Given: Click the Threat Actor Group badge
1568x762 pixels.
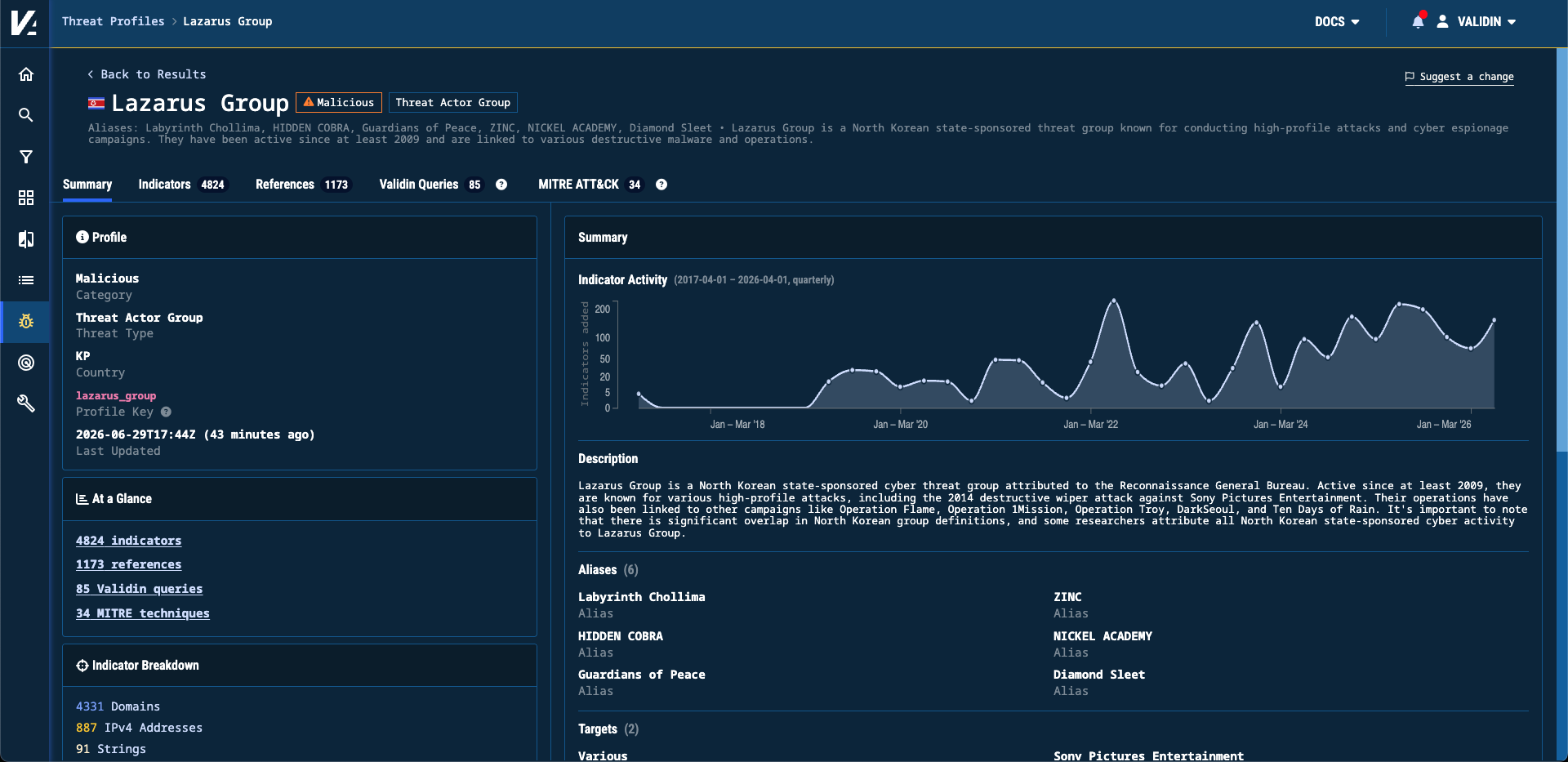Looking at the screenshot, I should click(453, 102).
